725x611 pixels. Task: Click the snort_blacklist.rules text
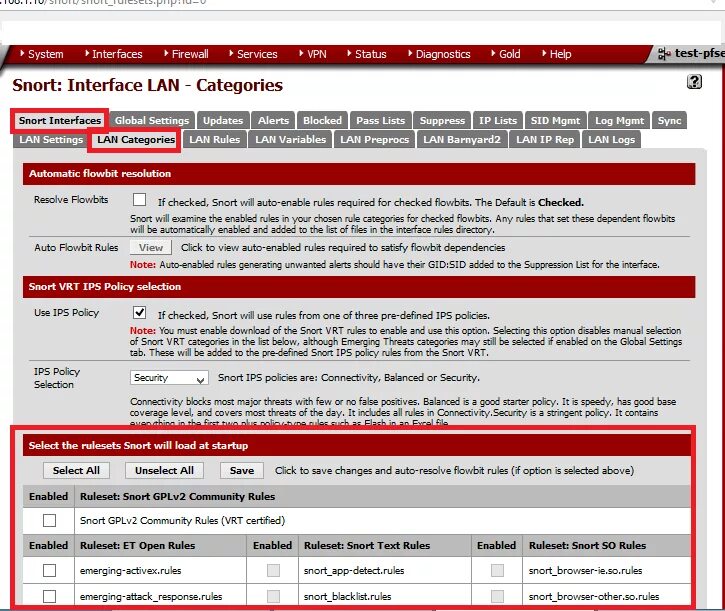[347, 597]
